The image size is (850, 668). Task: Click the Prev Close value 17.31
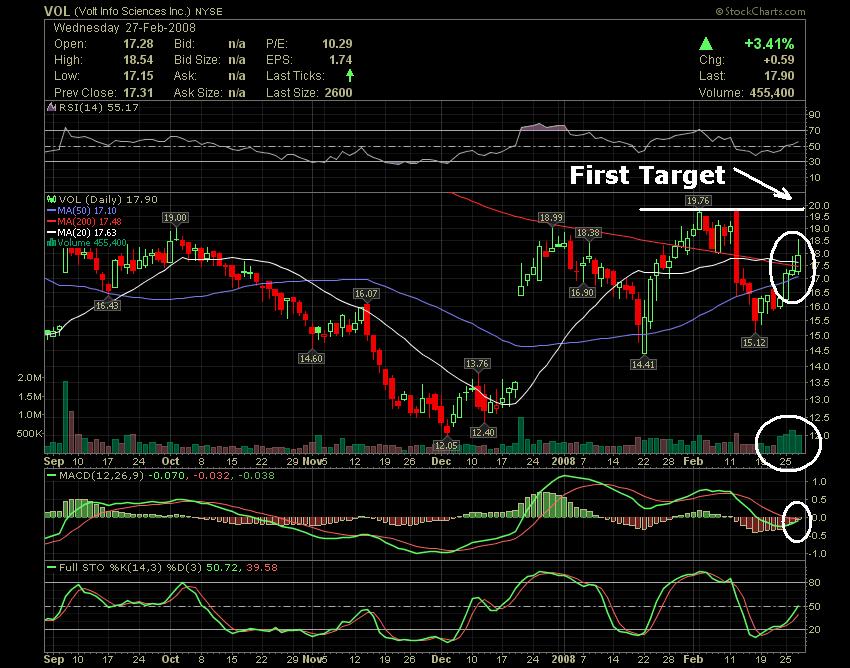tap(138, 92)
